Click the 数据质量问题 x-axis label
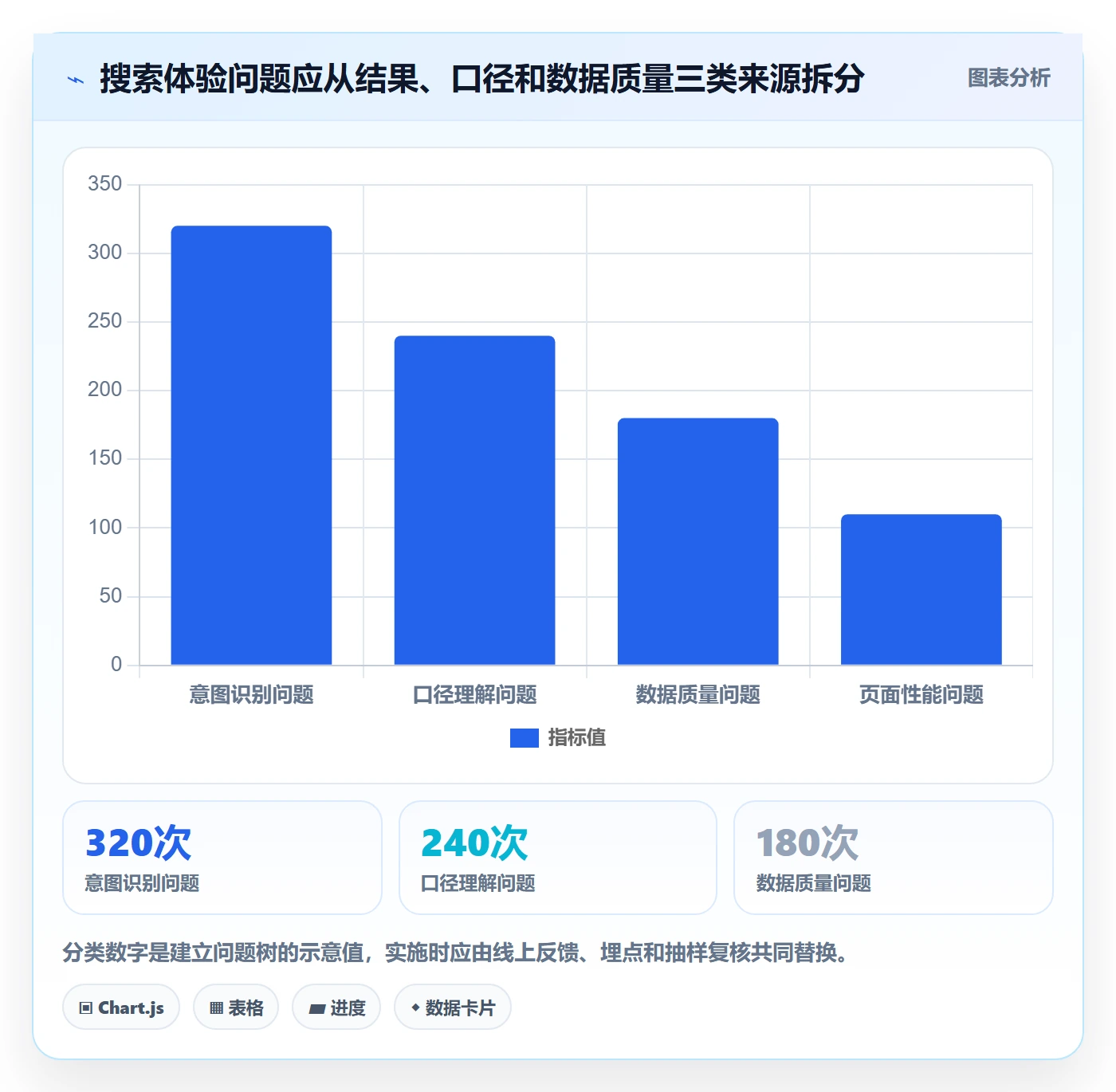Screen dimensions: 1116x1092 [x=697, y=695]
